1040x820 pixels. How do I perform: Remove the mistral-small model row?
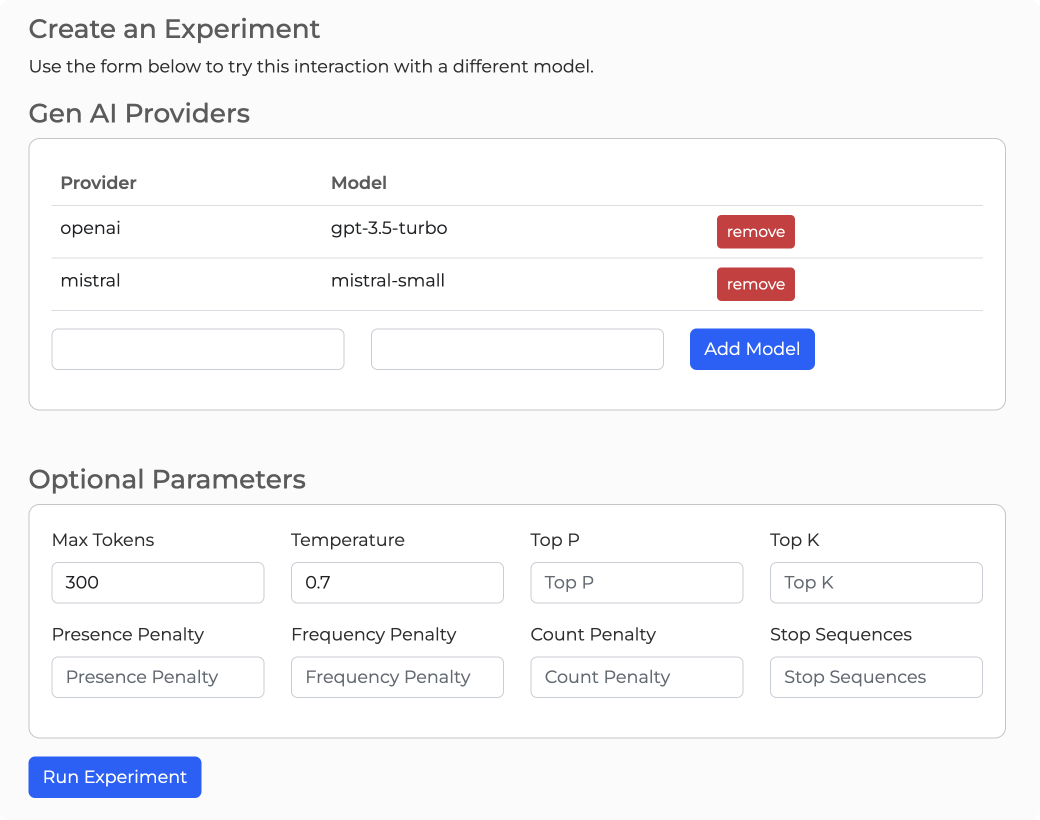[x=755, y=284]
